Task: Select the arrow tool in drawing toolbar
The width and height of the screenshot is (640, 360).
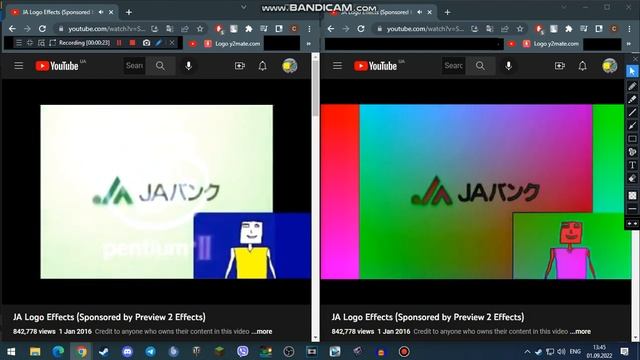Action: point(632,125)
